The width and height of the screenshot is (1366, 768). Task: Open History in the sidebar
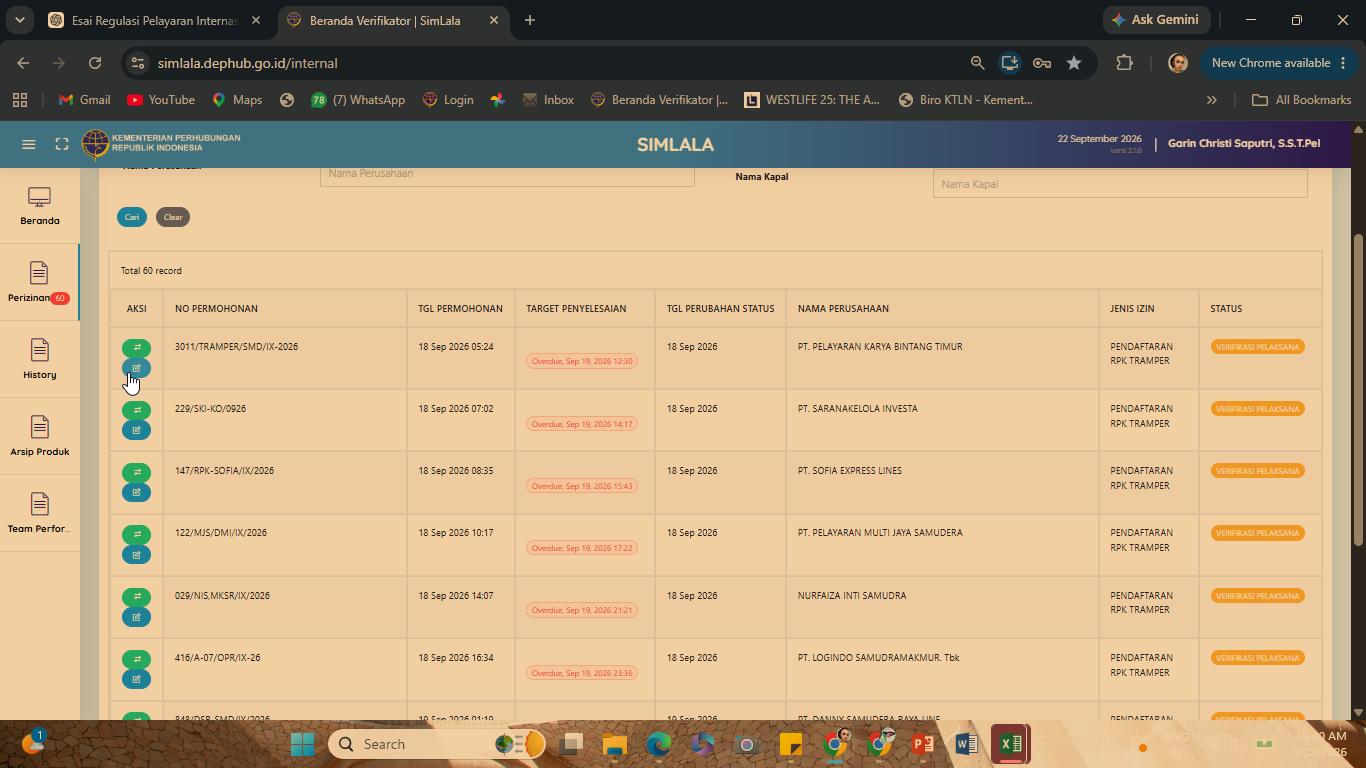[40, 359]
